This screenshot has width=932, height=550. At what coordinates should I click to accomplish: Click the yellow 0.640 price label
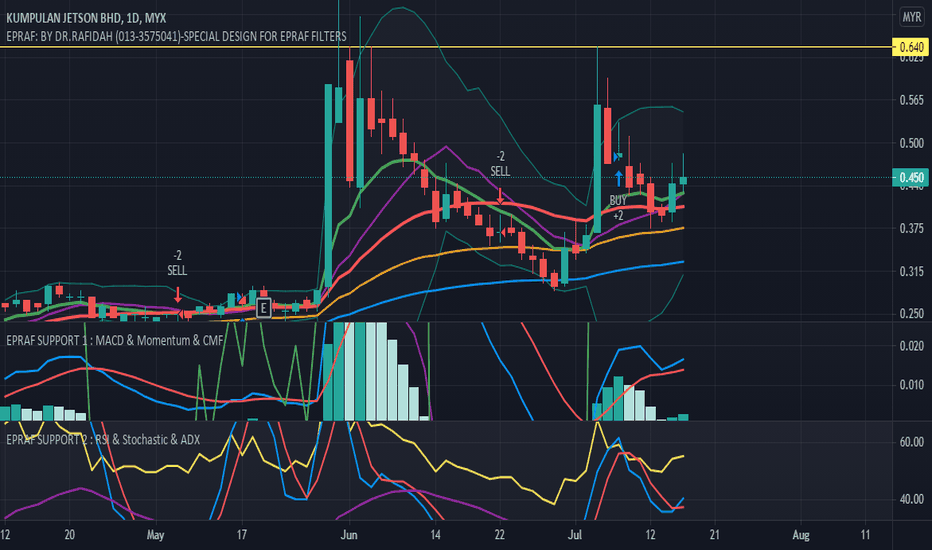click(x=911, y=47)
